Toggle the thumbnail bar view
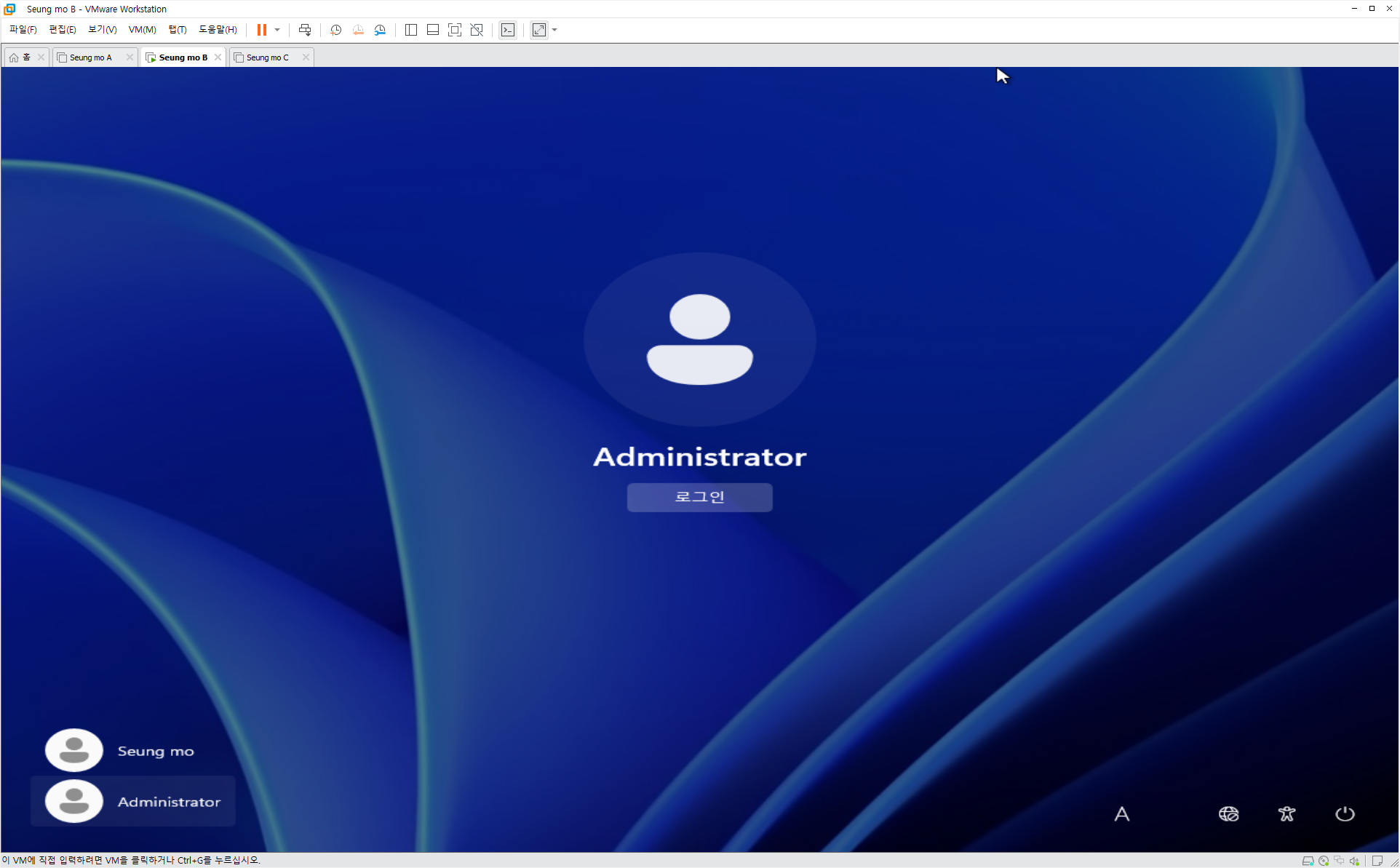 click(433, 30)
